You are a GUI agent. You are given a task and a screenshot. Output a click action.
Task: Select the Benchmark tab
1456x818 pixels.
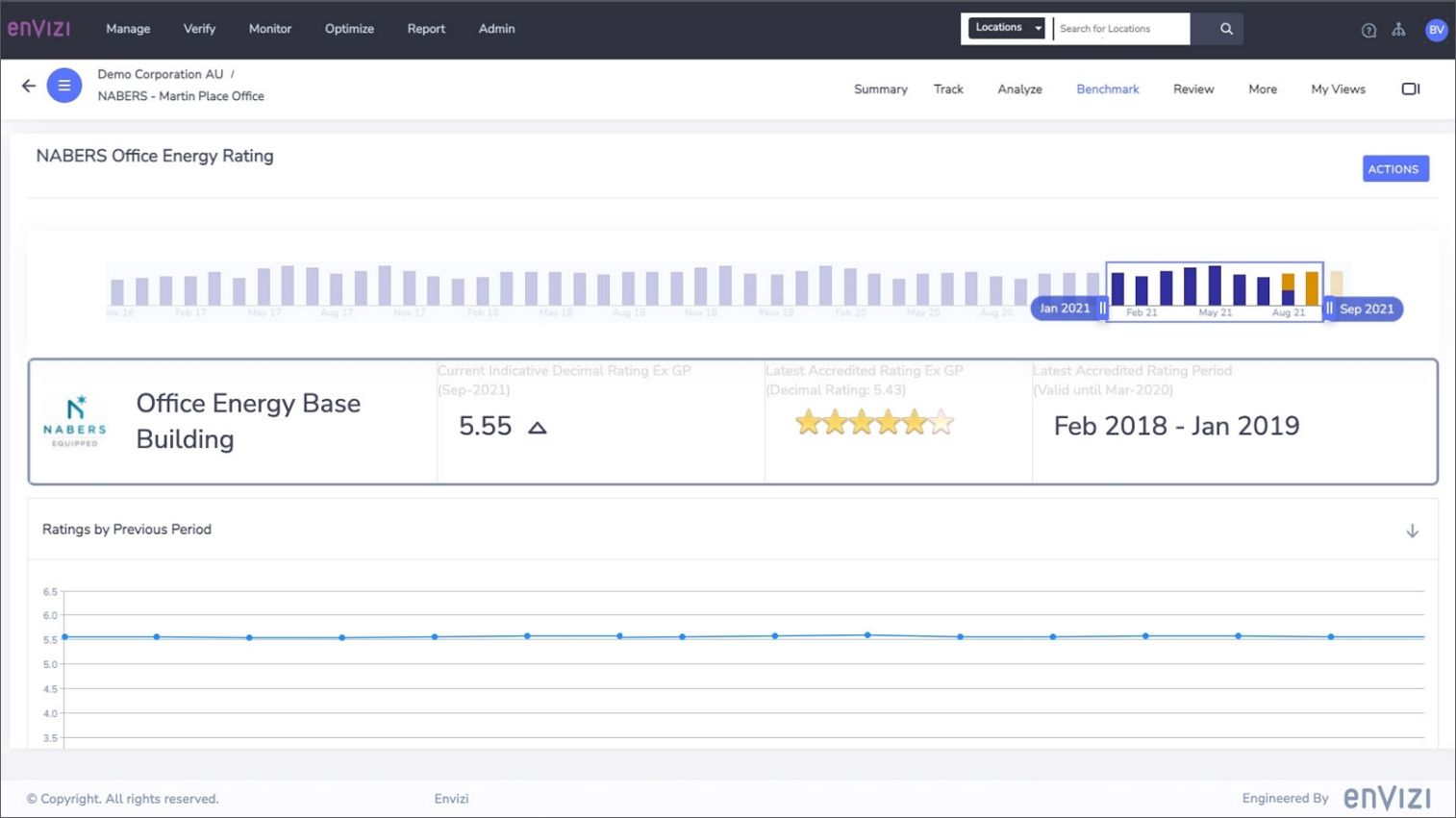1108,89
